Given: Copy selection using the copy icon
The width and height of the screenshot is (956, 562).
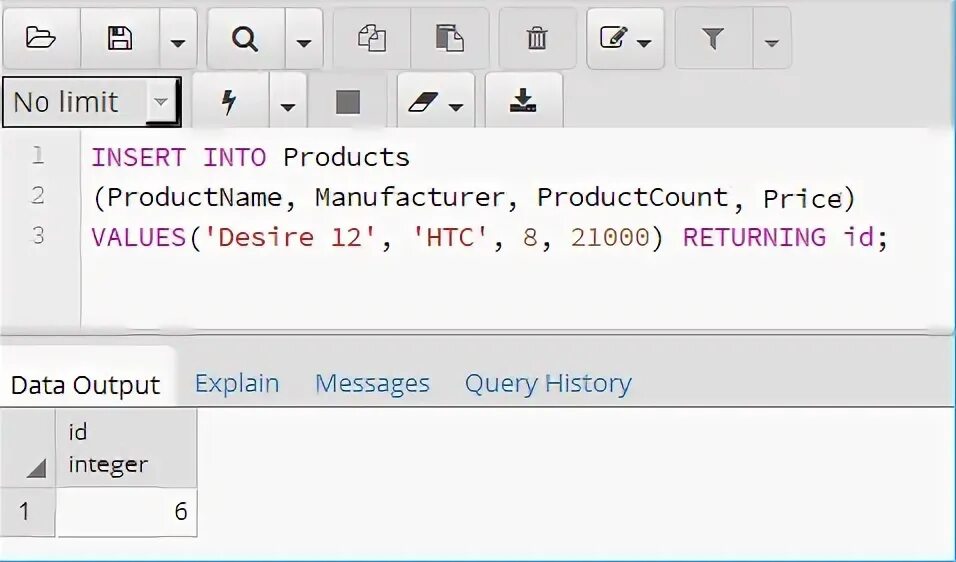Looking at the screenshot, I should (x=371, y=38).
